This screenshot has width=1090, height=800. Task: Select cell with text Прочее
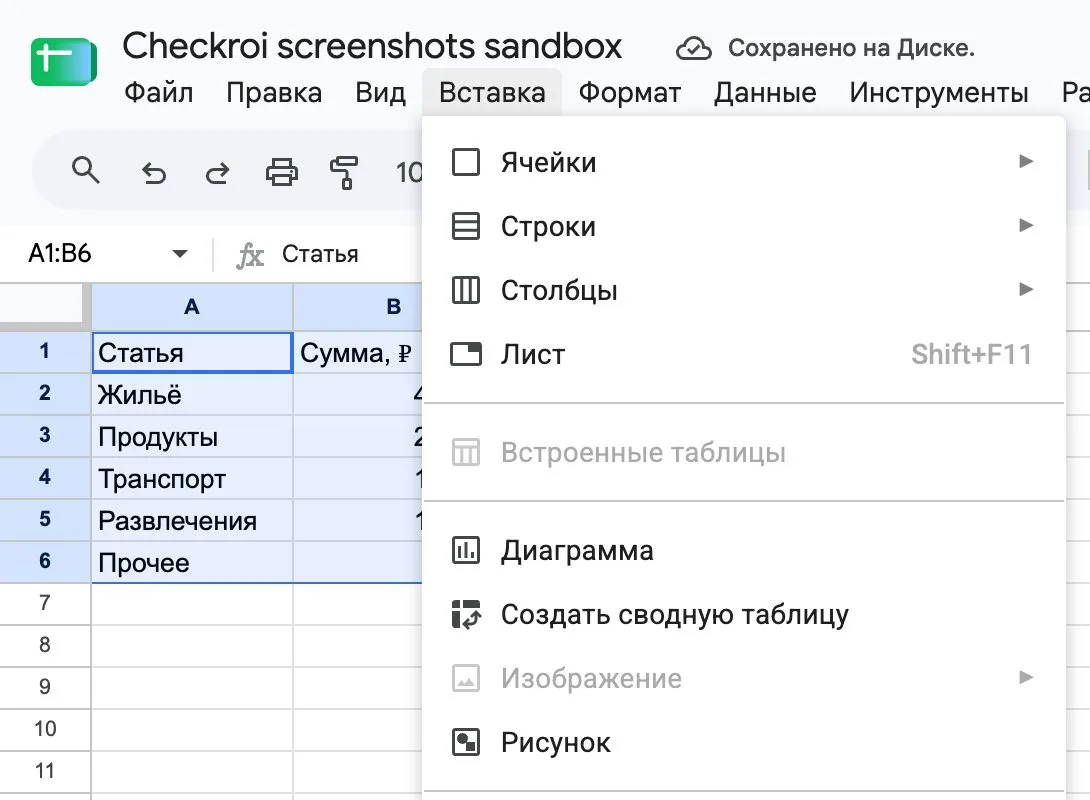pyautogui.click(x=192, y=562)
